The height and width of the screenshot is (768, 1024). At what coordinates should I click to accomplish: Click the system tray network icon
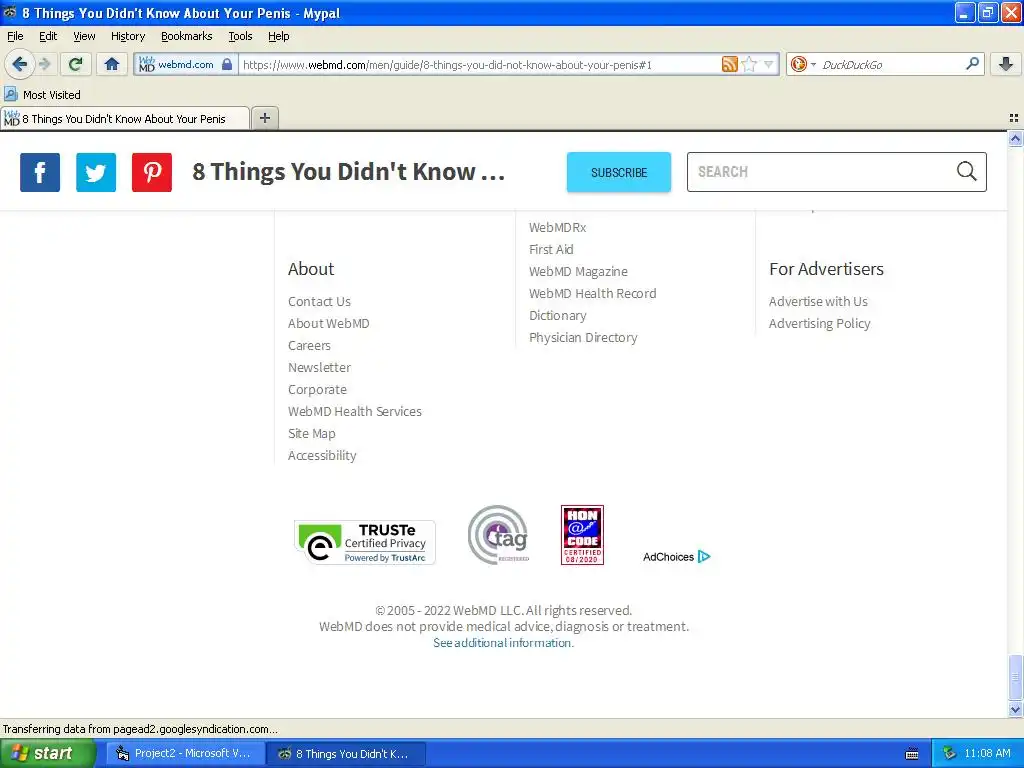coord(949,753)
